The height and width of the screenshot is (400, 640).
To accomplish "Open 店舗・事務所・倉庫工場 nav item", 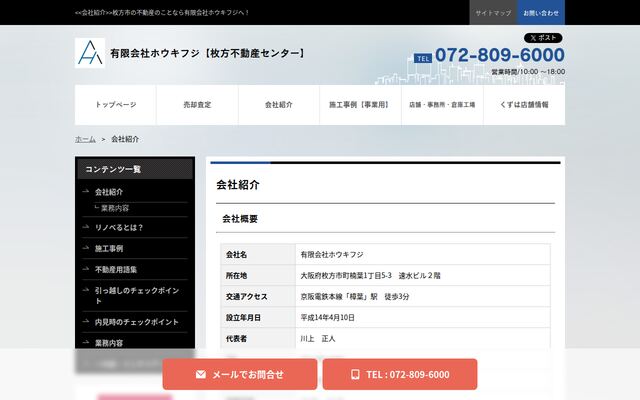I will [442, 105].
